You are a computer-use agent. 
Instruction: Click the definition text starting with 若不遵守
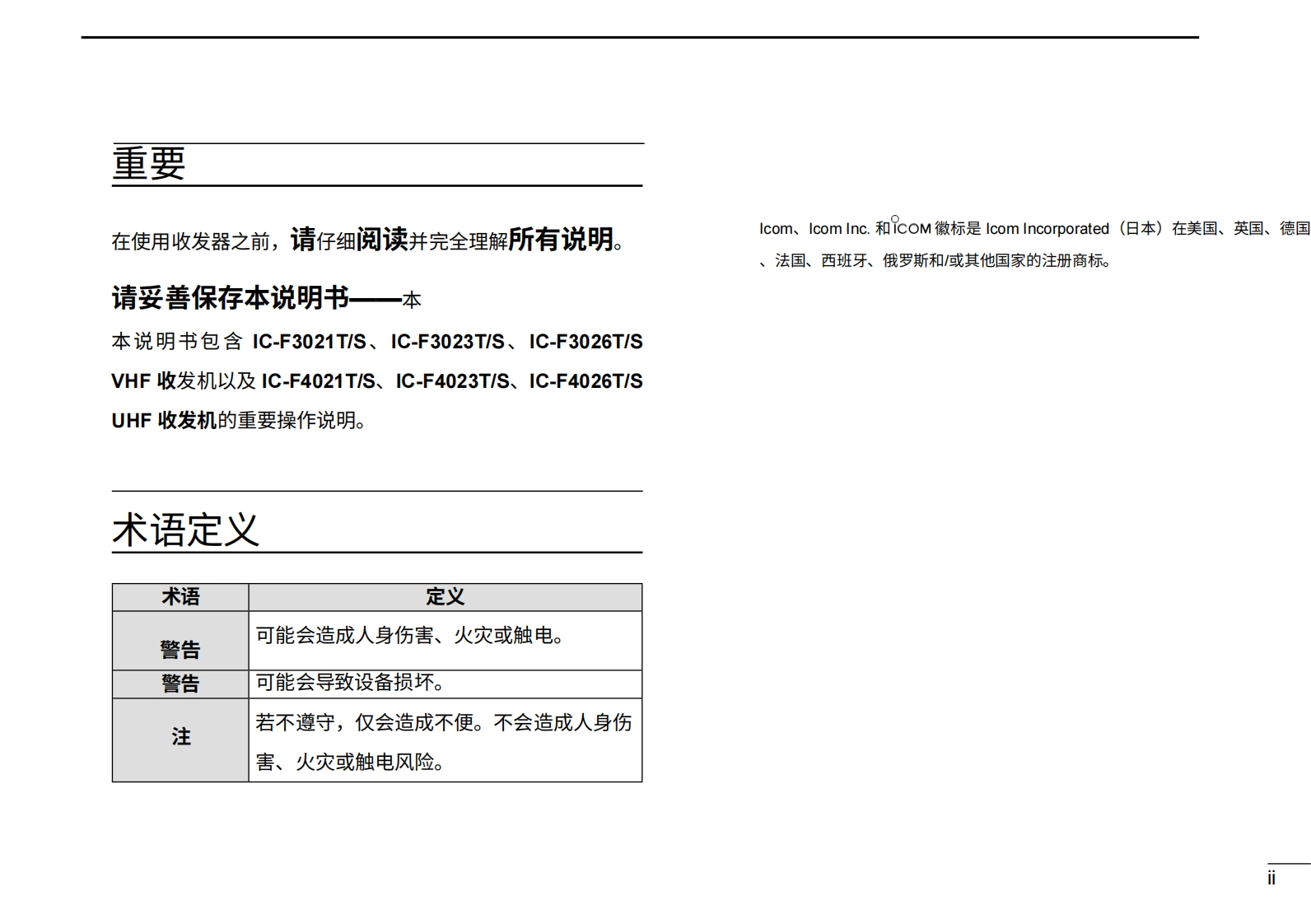[443, 723]
